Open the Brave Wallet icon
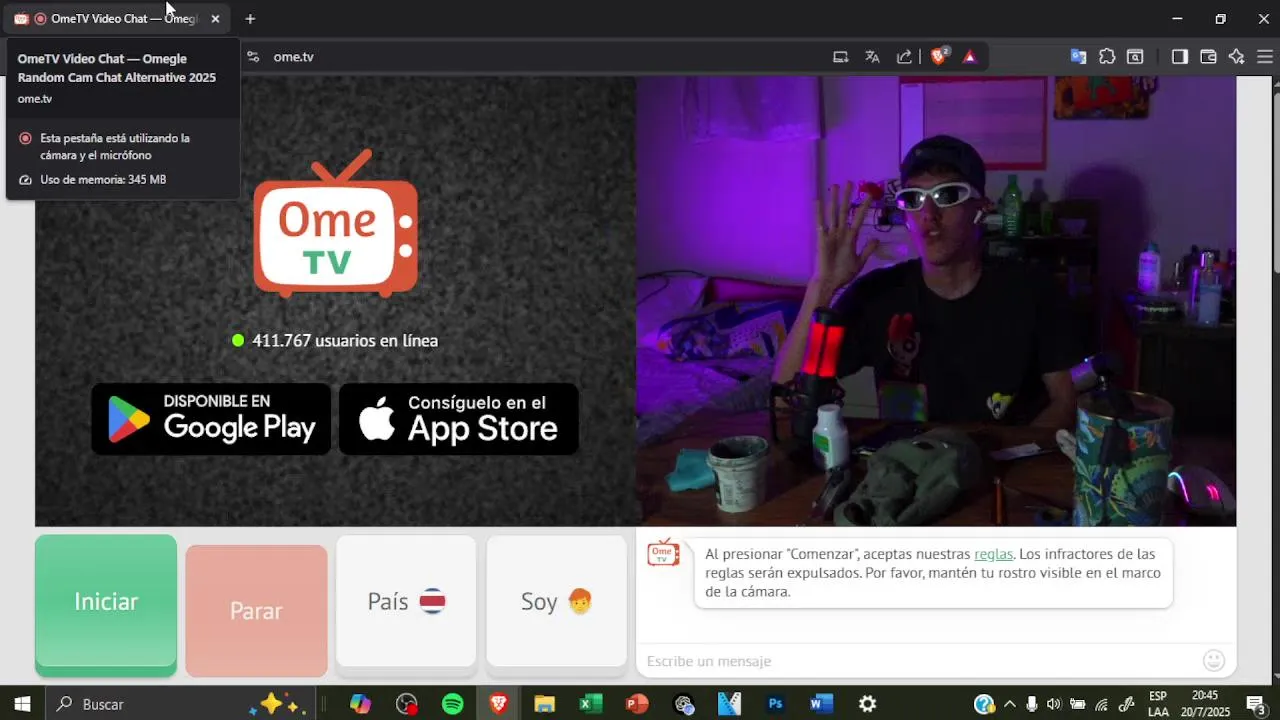 pyautogui.click(x=1208, y=57)
